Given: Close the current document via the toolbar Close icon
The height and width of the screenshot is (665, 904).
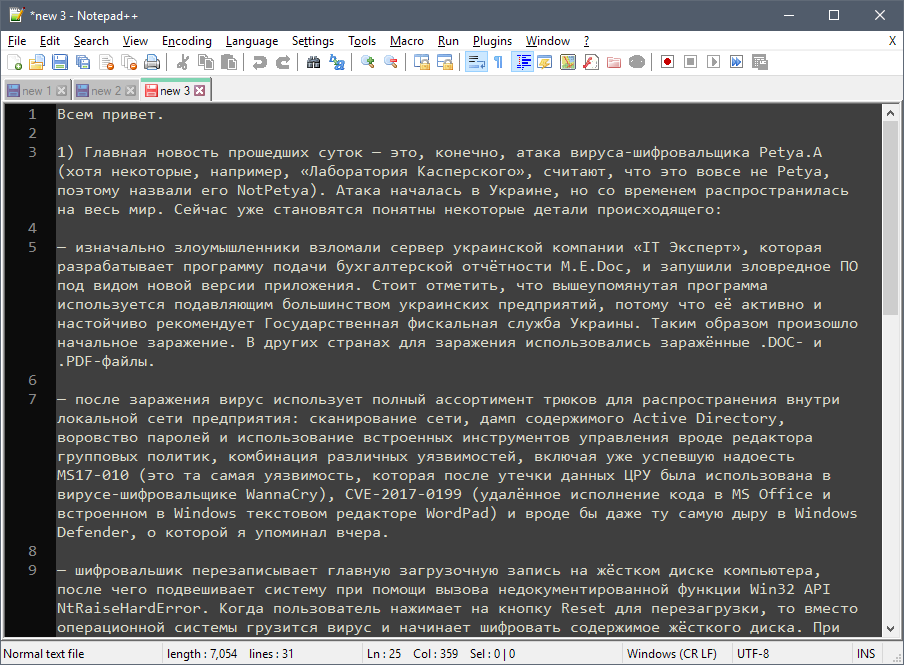Looking at the screenshot, I should pyautogui.click(x=107, y=62).
